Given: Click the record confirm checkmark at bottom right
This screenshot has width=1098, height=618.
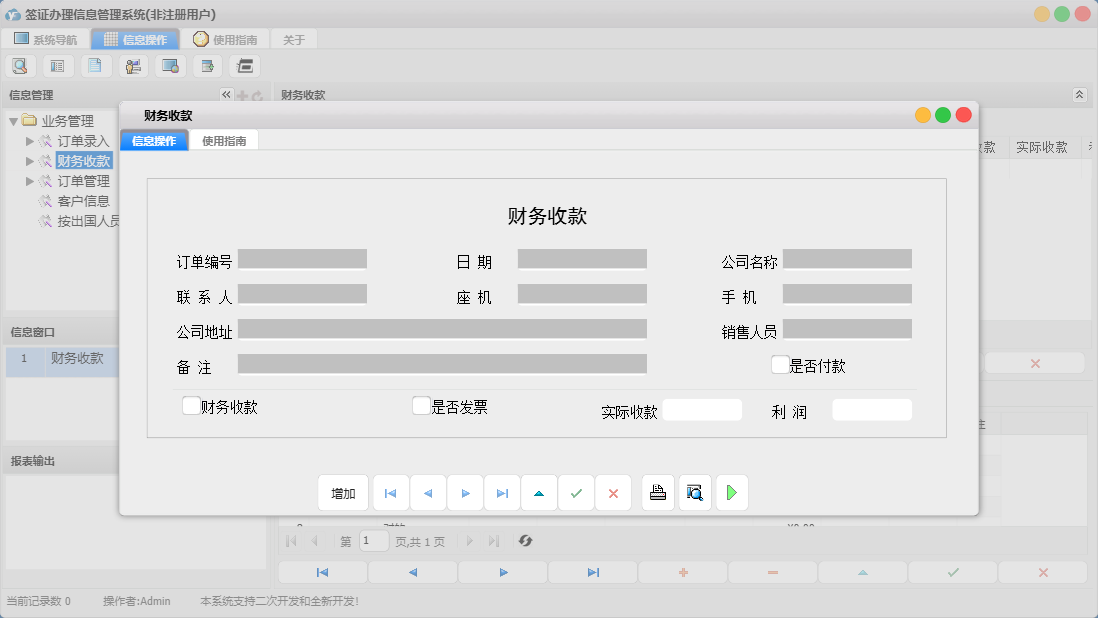Looking at the screenshot, I should (952, 571).
